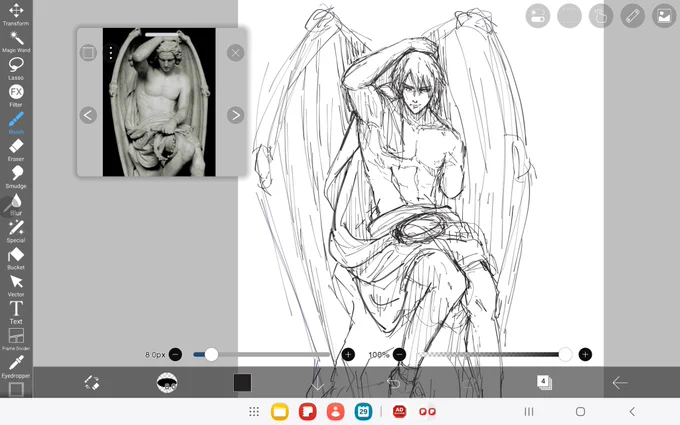Tap the finger touch mode icon
The height and width of the screenshot is (425, 680).
(601, 16)
